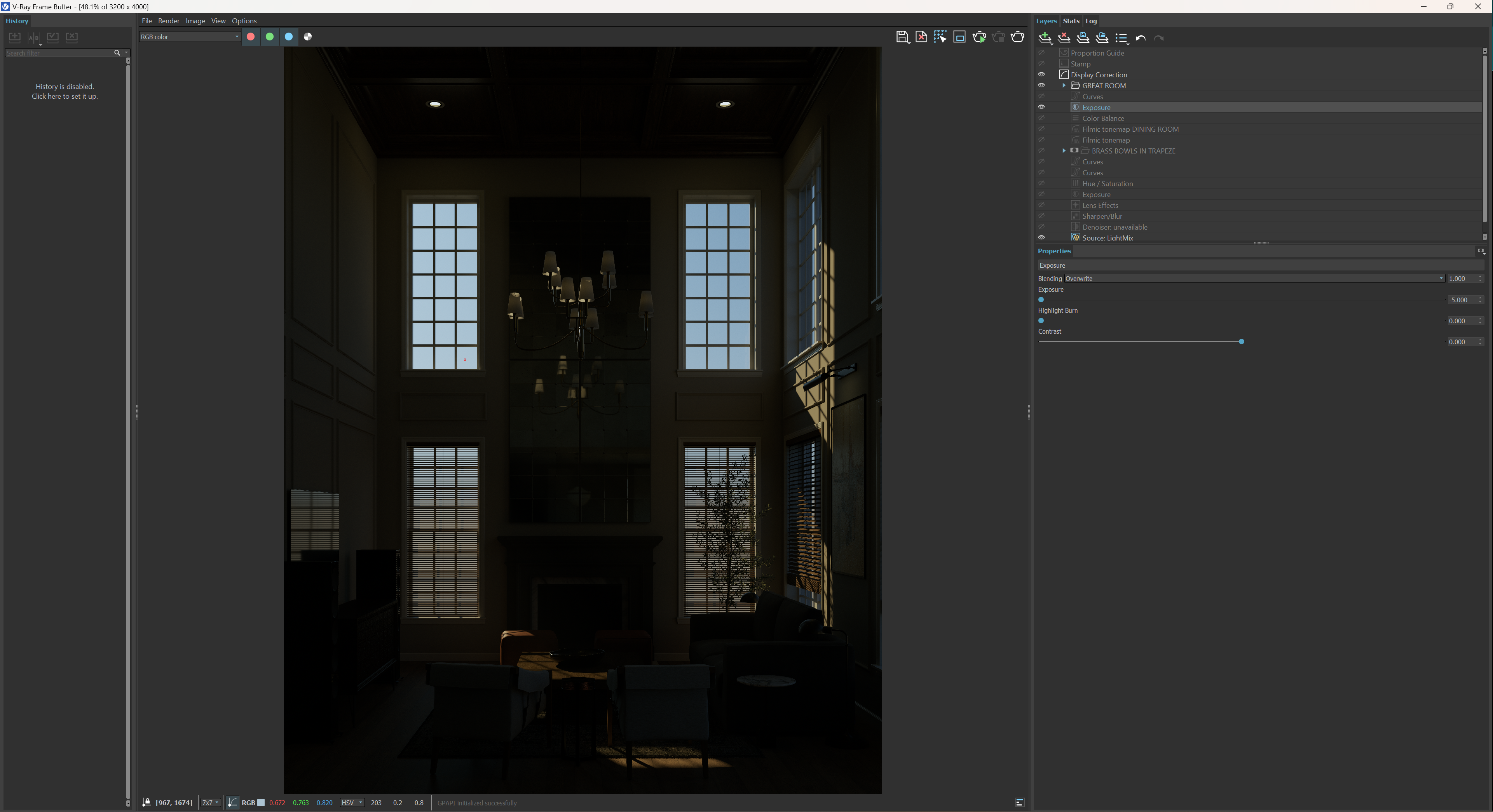Screen dimensions: 1493x812
Task: Click the Clear image icon
Action: (x=921, y=37)
